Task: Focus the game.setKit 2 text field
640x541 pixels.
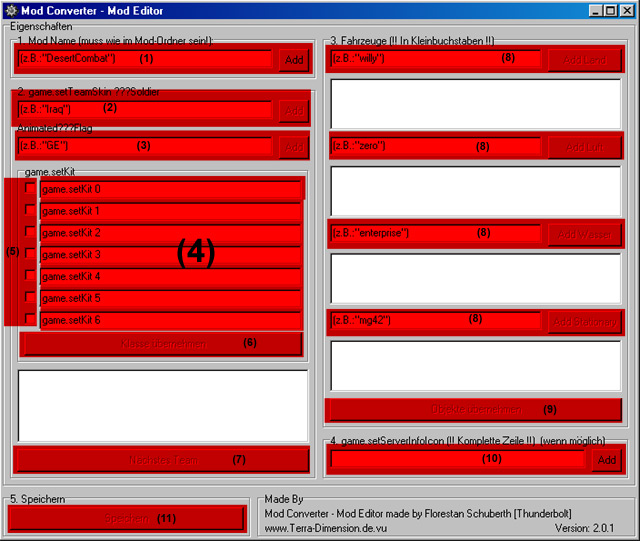Action: coord(170,233)
